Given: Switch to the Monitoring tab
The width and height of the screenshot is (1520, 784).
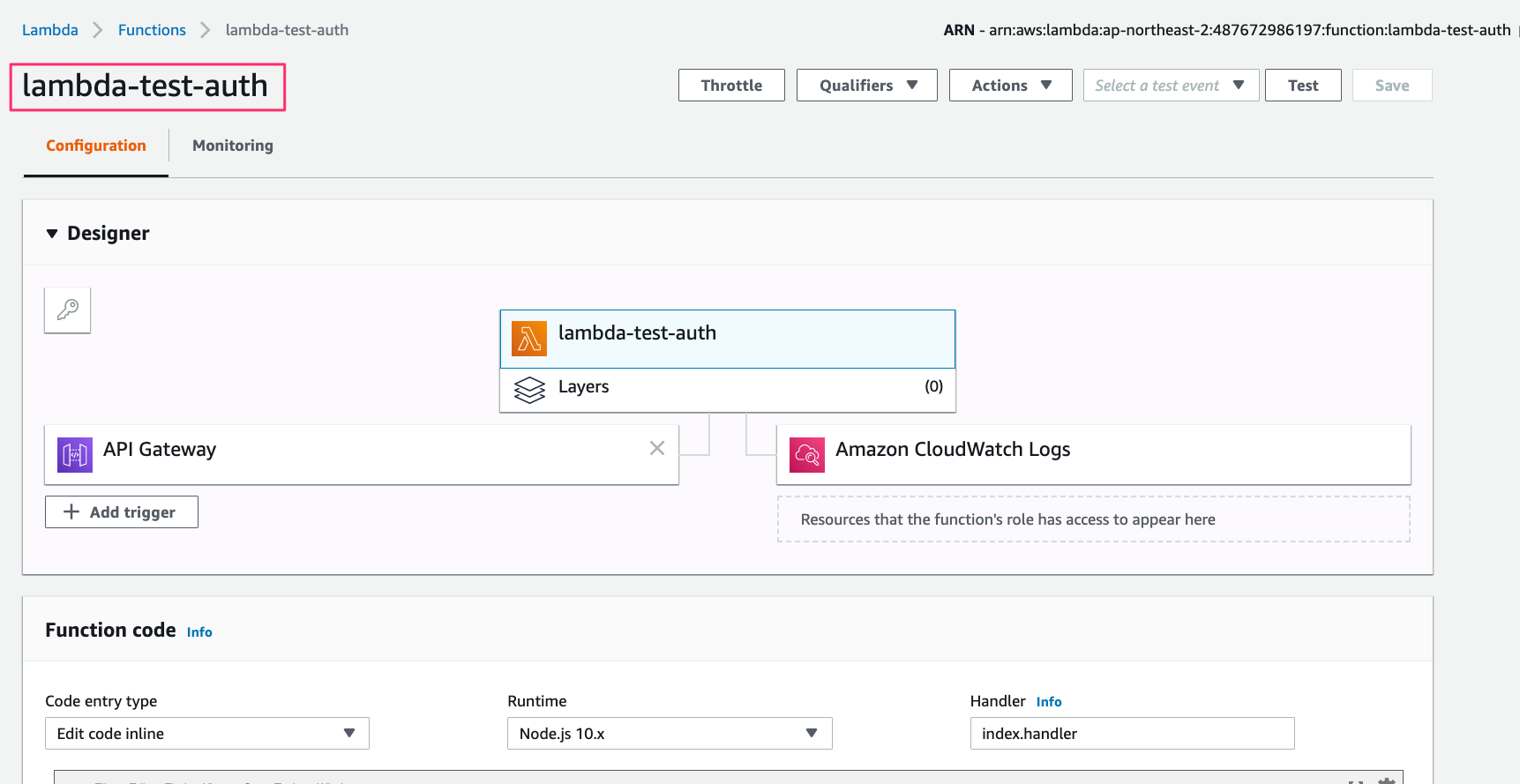Looking at the screenshot, I should click(233, 146).
